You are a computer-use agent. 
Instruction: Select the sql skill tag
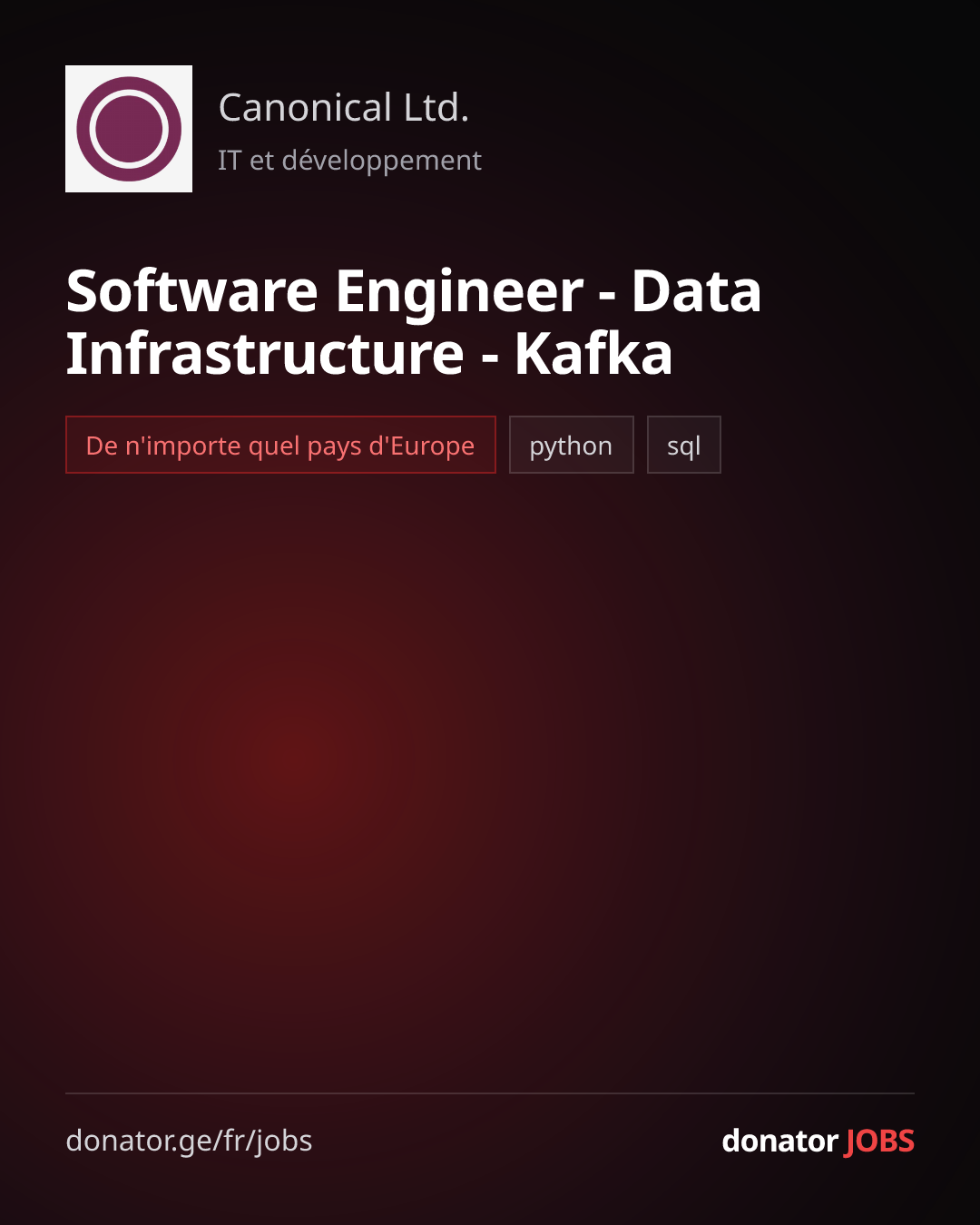[683, 445]
